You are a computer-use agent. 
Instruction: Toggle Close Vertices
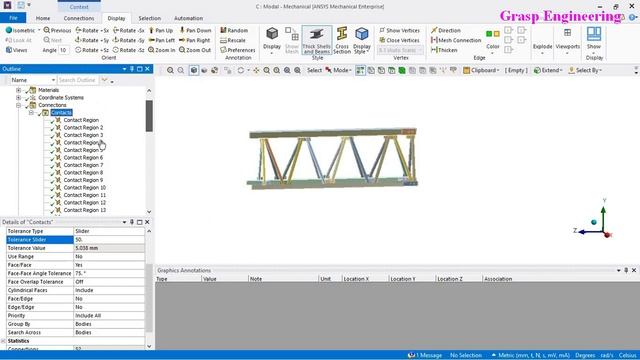[399, 40]
